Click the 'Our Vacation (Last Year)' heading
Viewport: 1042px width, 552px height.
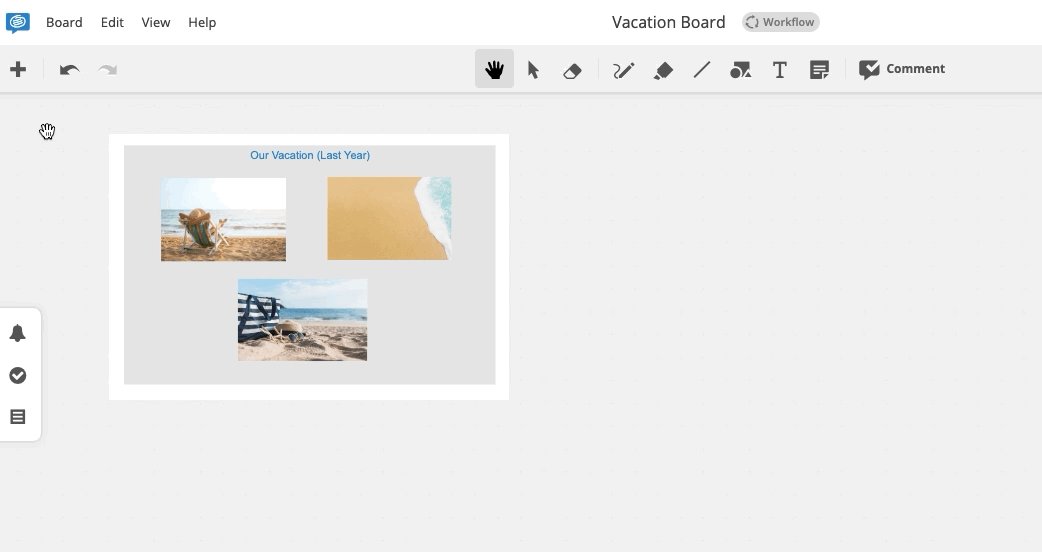[310, 155]
